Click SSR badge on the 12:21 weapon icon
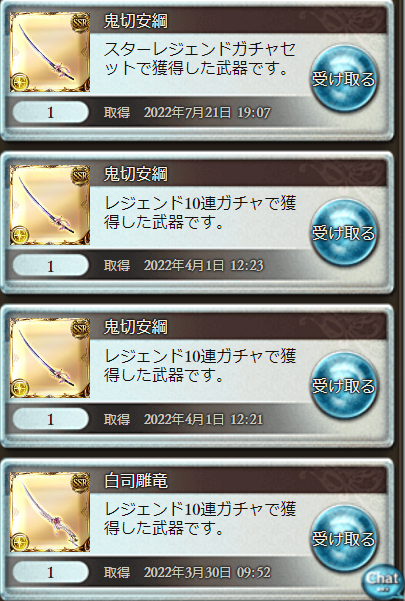 coord(80,328)
